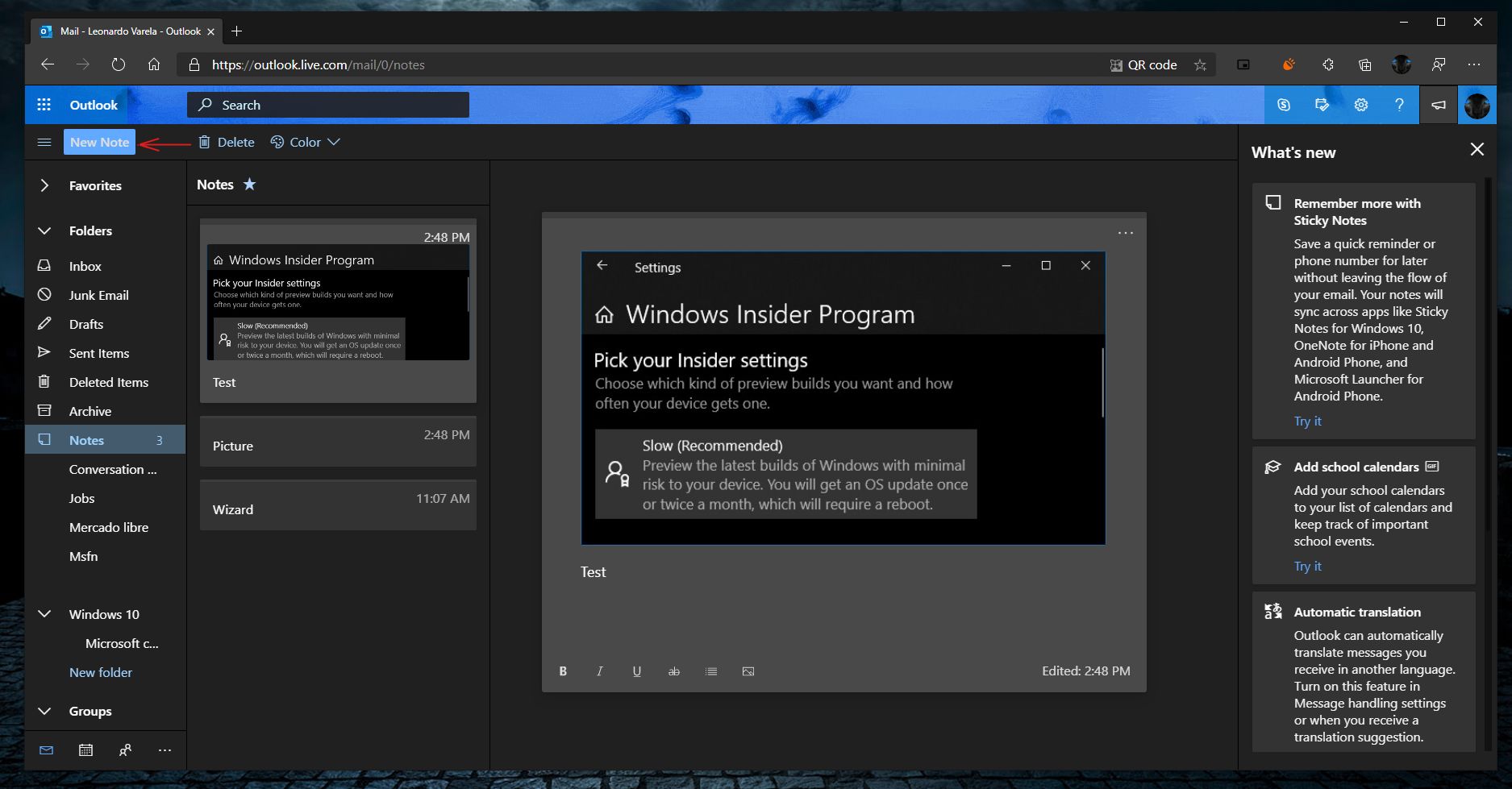Screen dimensions: 1512x789
Task: Add page to browser favorites star
Action: (1201, 65)
